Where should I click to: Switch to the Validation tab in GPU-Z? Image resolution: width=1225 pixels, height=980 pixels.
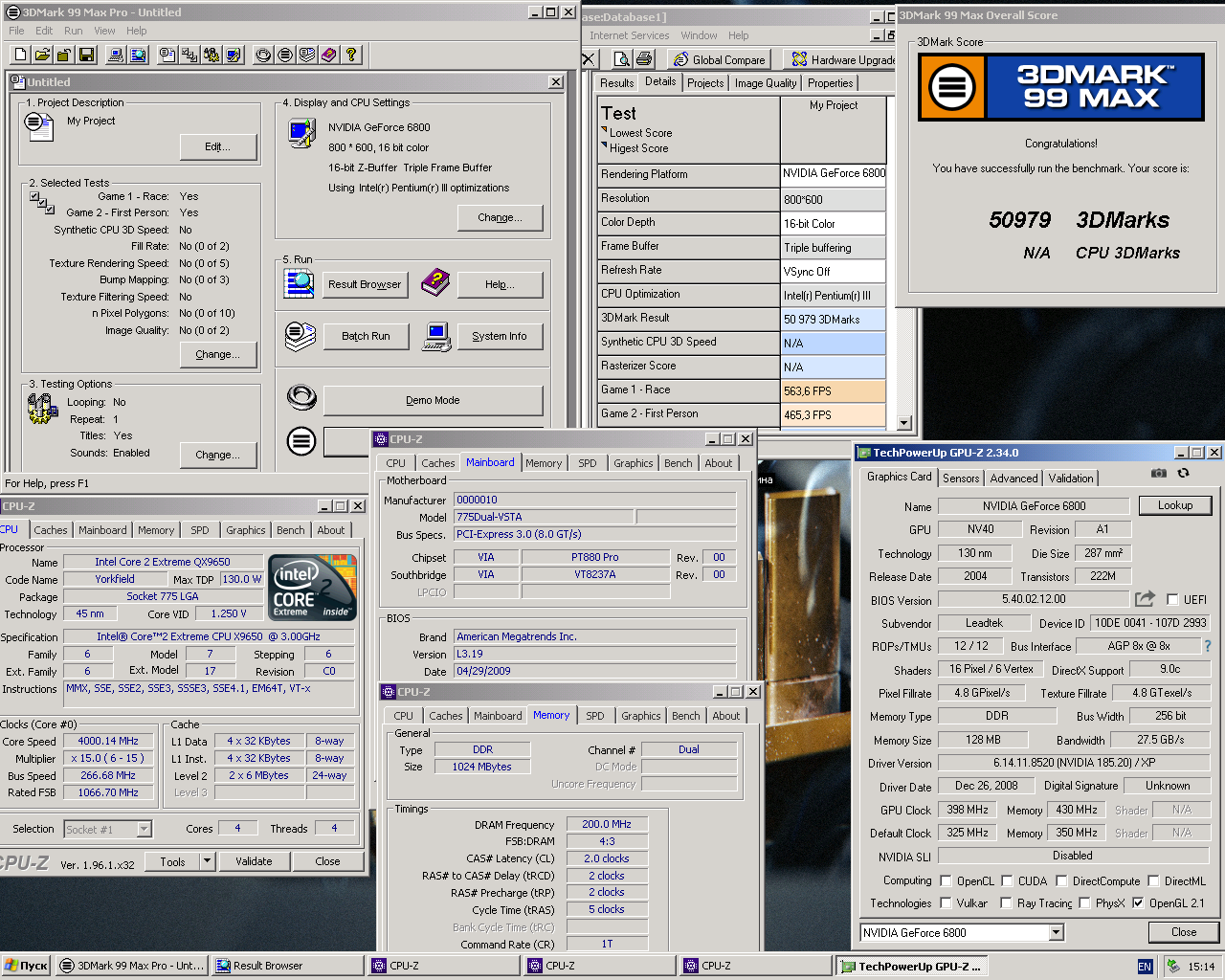point(1071,479)
